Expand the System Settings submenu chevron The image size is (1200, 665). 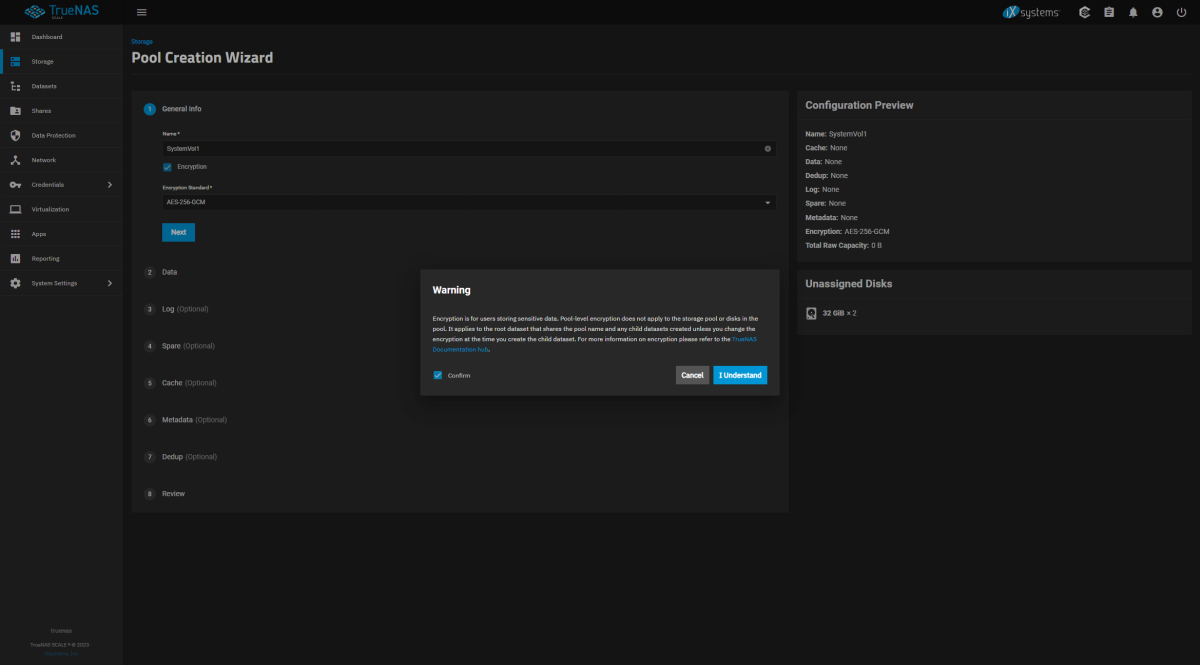pyautogui.click(x=110, y=283)
